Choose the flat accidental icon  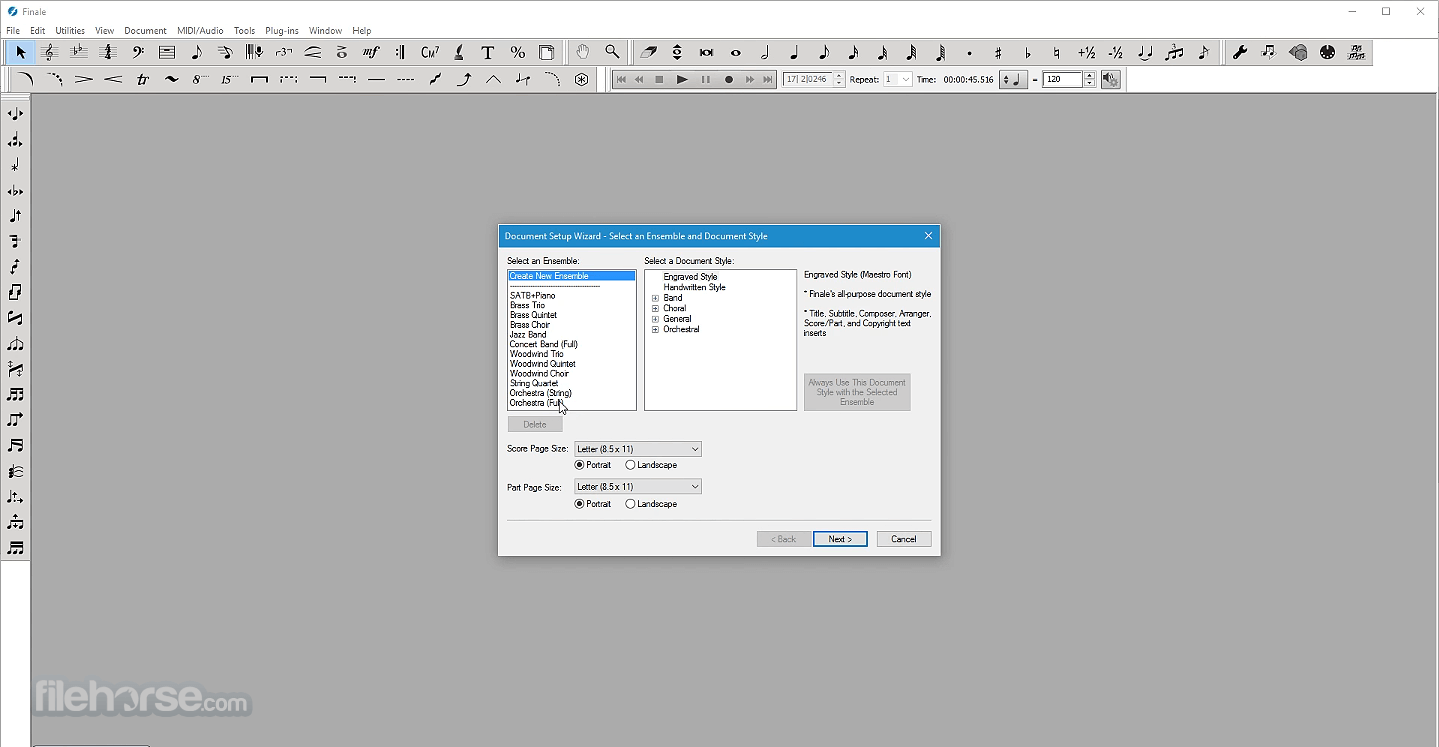(x=1027, y=52)
